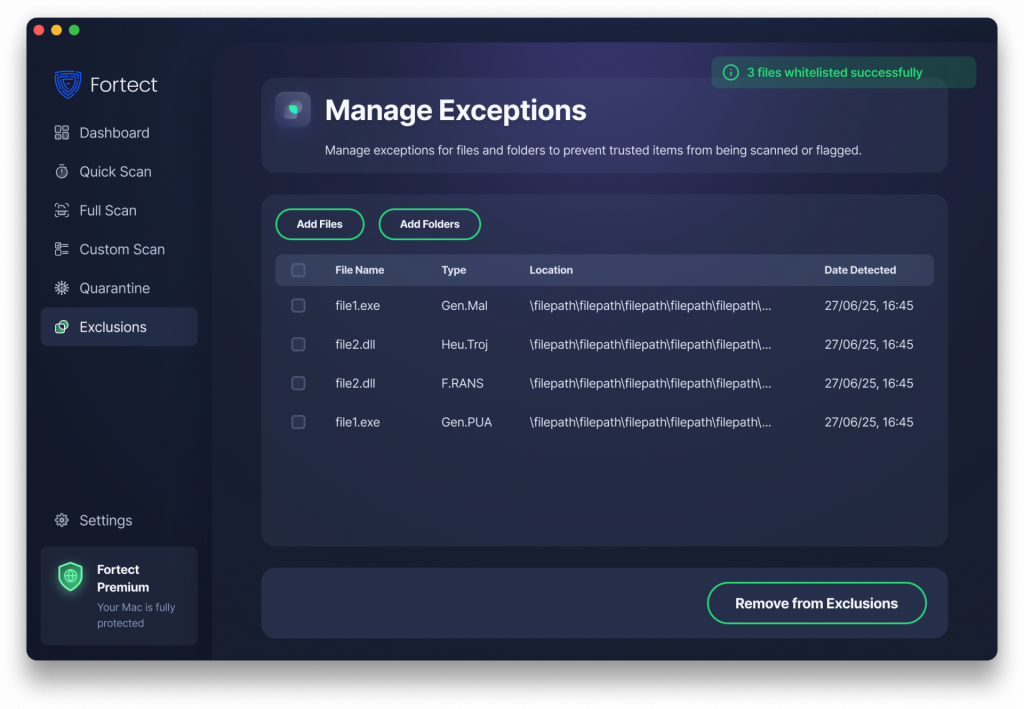Viewport: 1024px width, 709px height.
Task: Click the date cell in the Heu.Troj row
Action: coord(869,344)
